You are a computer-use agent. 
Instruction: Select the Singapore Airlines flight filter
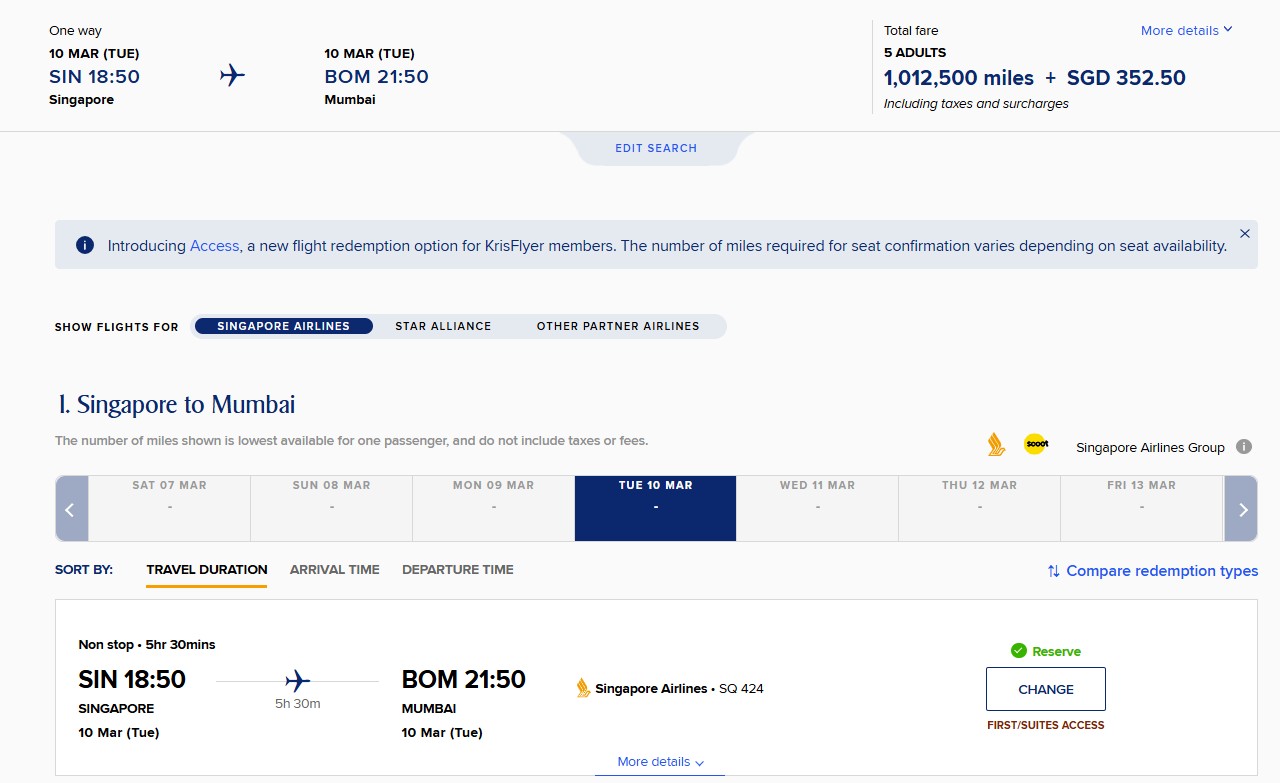coord(283,326)
